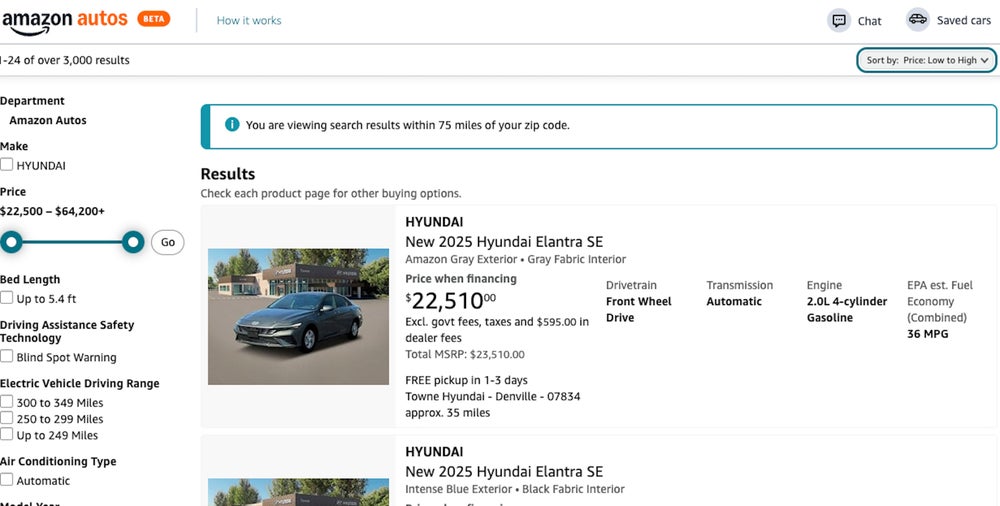Viewport: 1000px width, 506px height.
Task: Click Price when financing label
Action: 461,278
